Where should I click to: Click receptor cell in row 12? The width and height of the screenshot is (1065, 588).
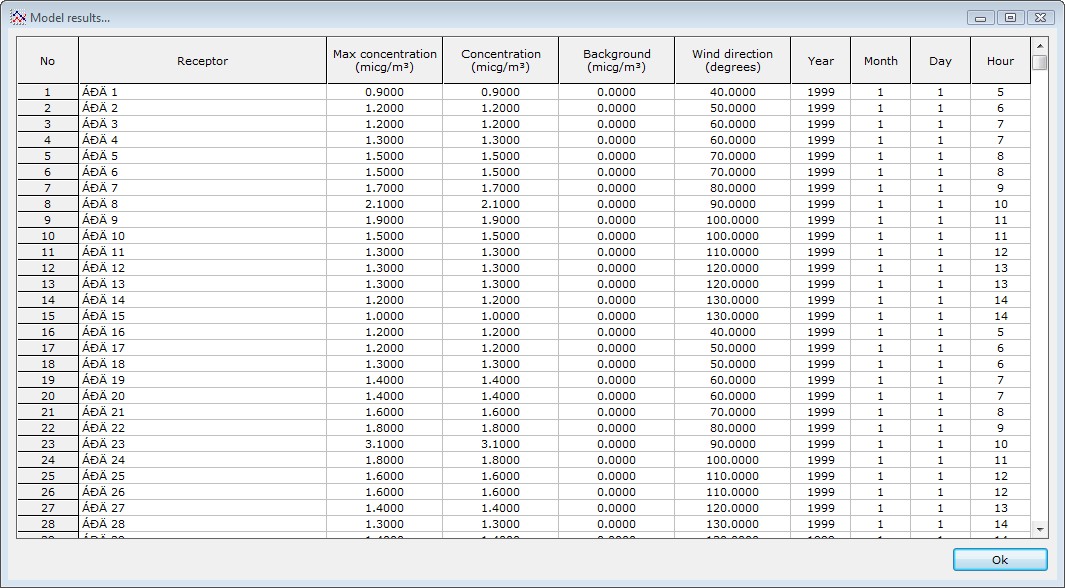[202, 268]
